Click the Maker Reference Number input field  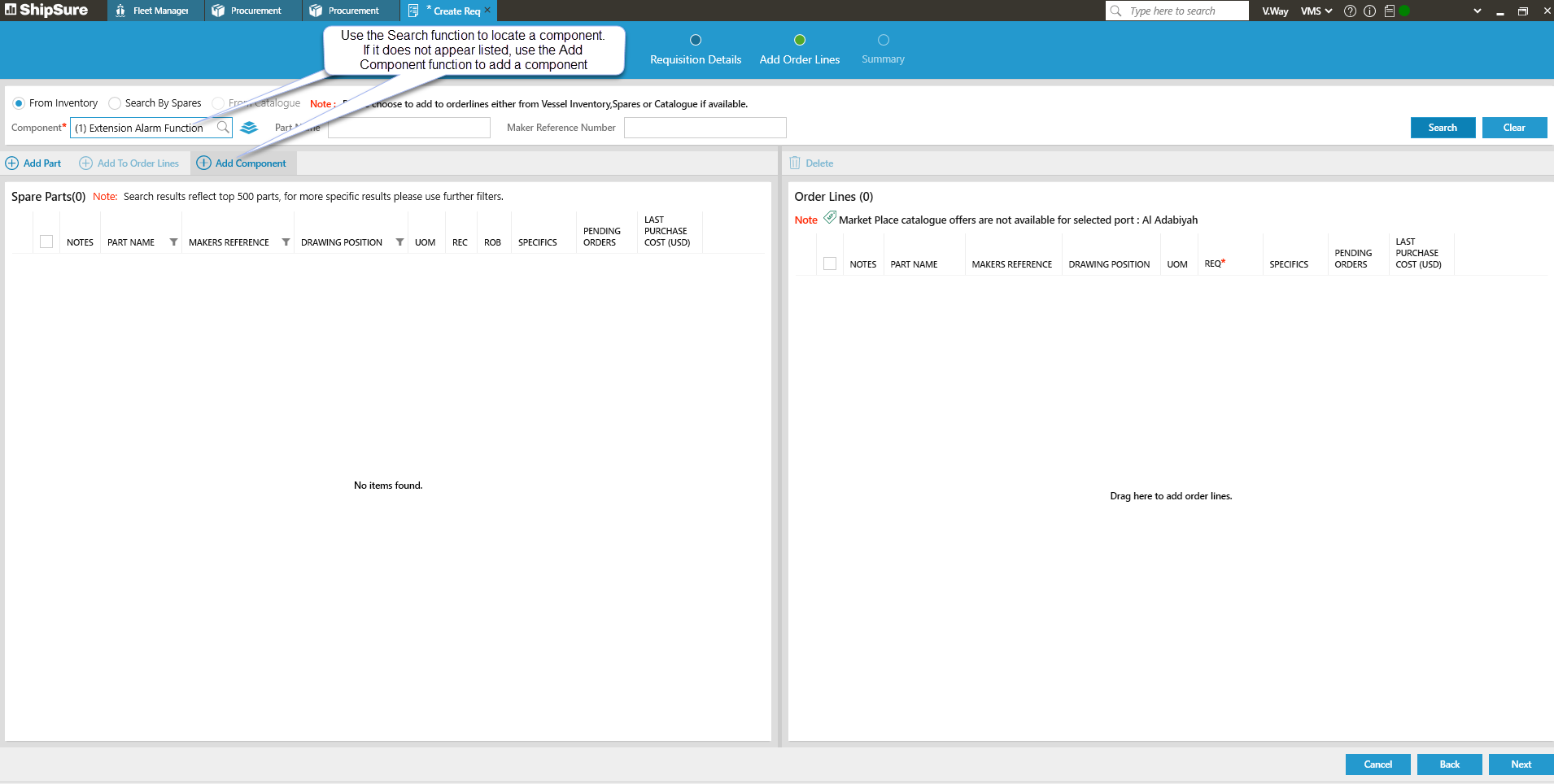[705, 128]
